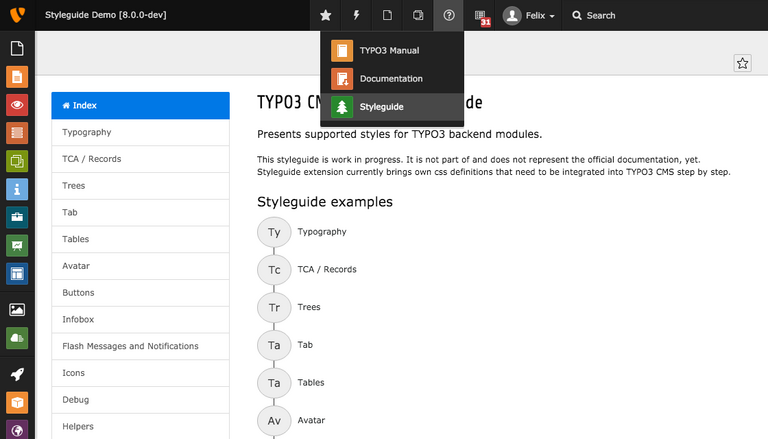Select the Index navigation item
The height and width of the screenshot is (439, 768).
point(141,105)
